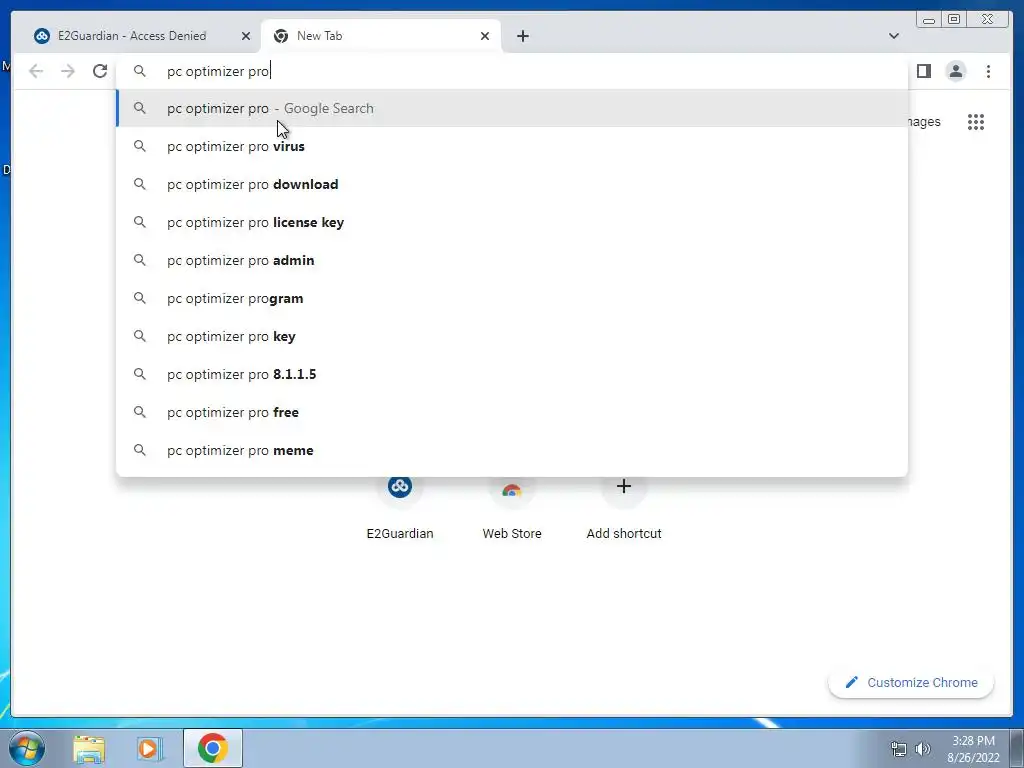Select the 'pc optimizer pro 8.1.1.5' suggestion
Viewport: 1024px width, 768px height.
(512, 374)
